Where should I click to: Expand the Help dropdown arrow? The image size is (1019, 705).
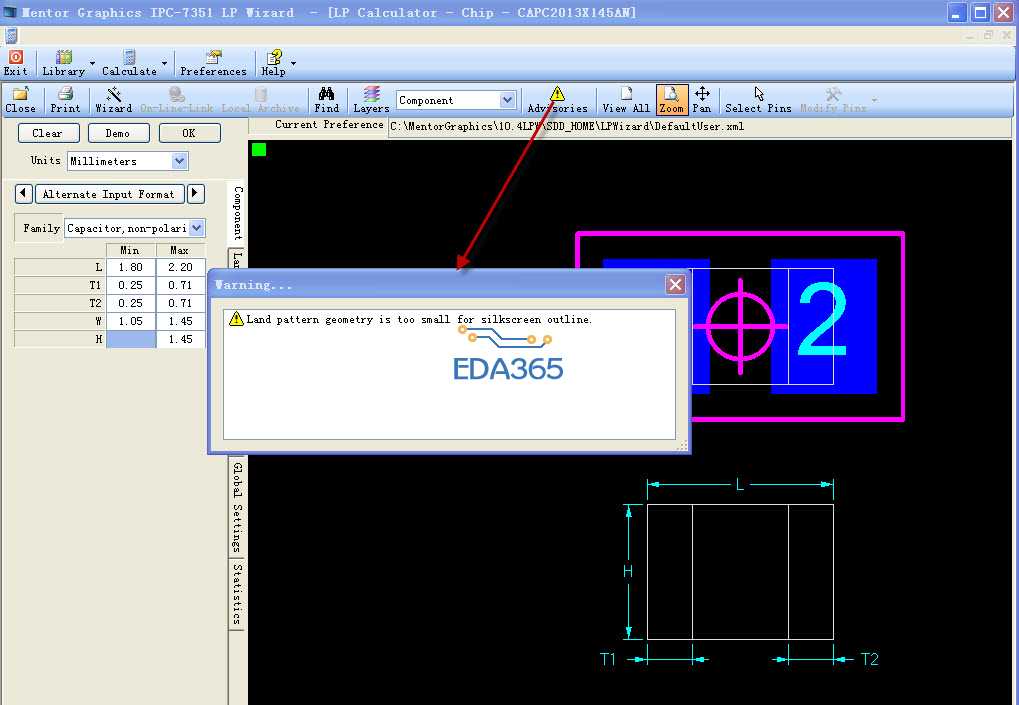tap(294, 63)
